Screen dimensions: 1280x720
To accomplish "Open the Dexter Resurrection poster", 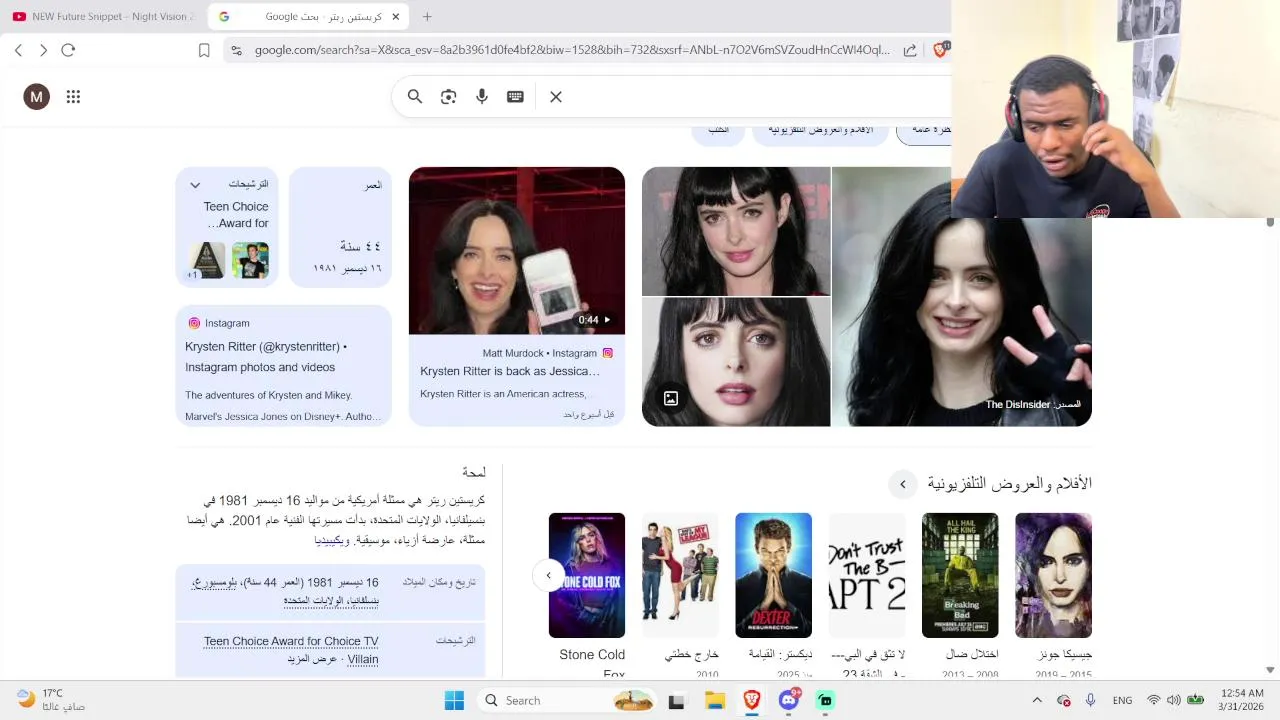I will tap(773, 575).
